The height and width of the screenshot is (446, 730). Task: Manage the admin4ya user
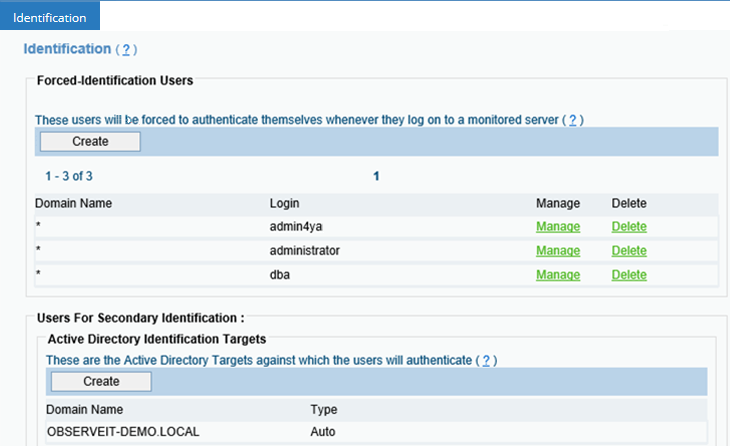557,227
